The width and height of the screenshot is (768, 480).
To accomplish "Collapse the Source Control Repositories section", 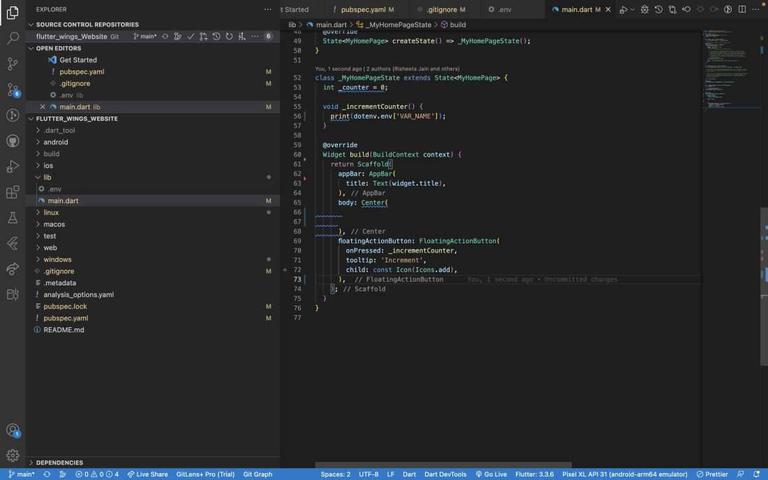I will [x=31, y=24].
